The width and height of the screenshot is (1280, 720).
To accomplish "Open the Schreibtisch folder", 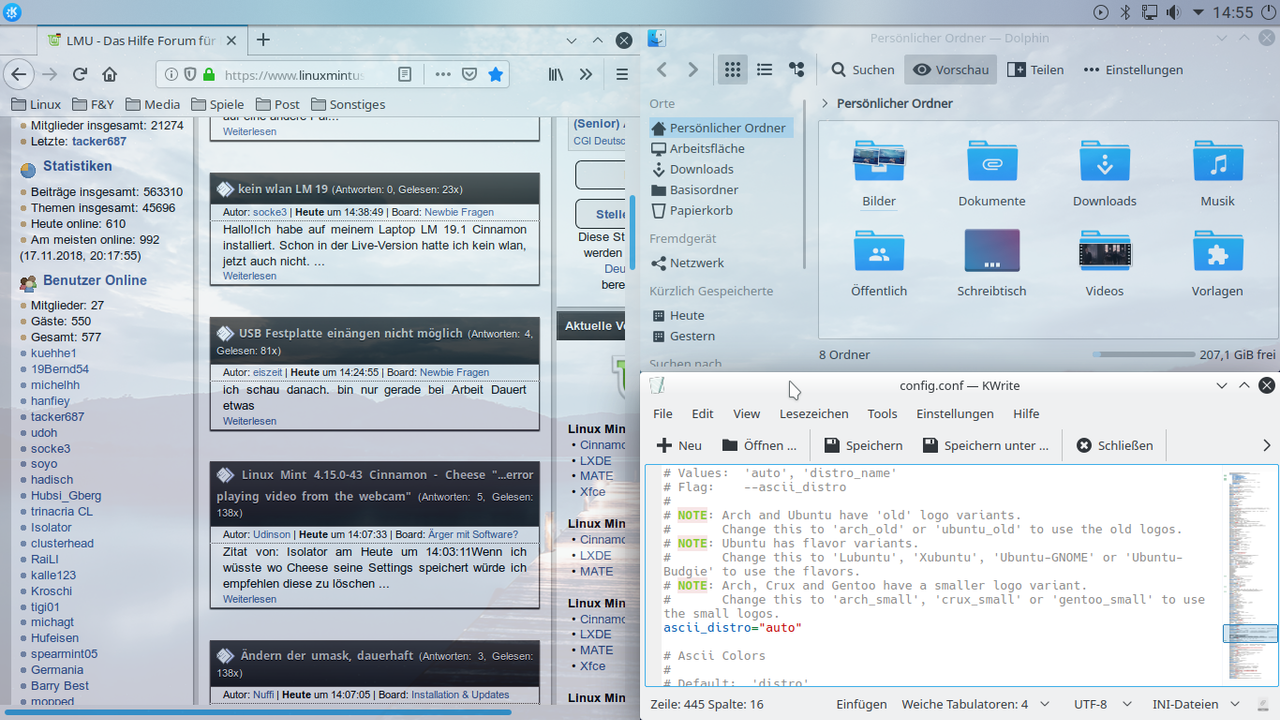I will click(992, 263).
